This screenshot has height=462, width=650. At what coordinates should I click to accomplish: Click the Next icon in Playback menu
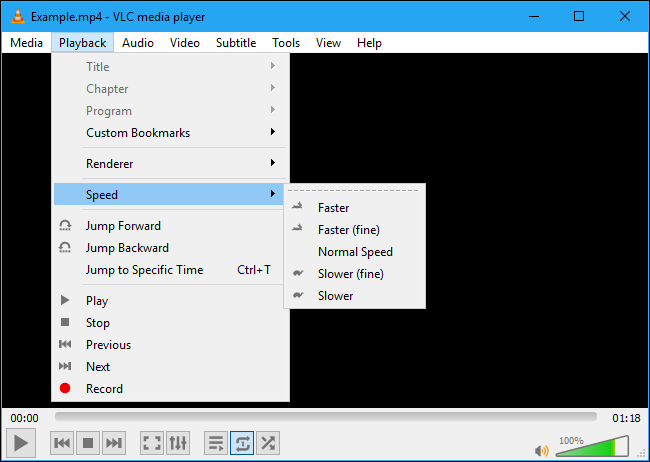(65, 366)
